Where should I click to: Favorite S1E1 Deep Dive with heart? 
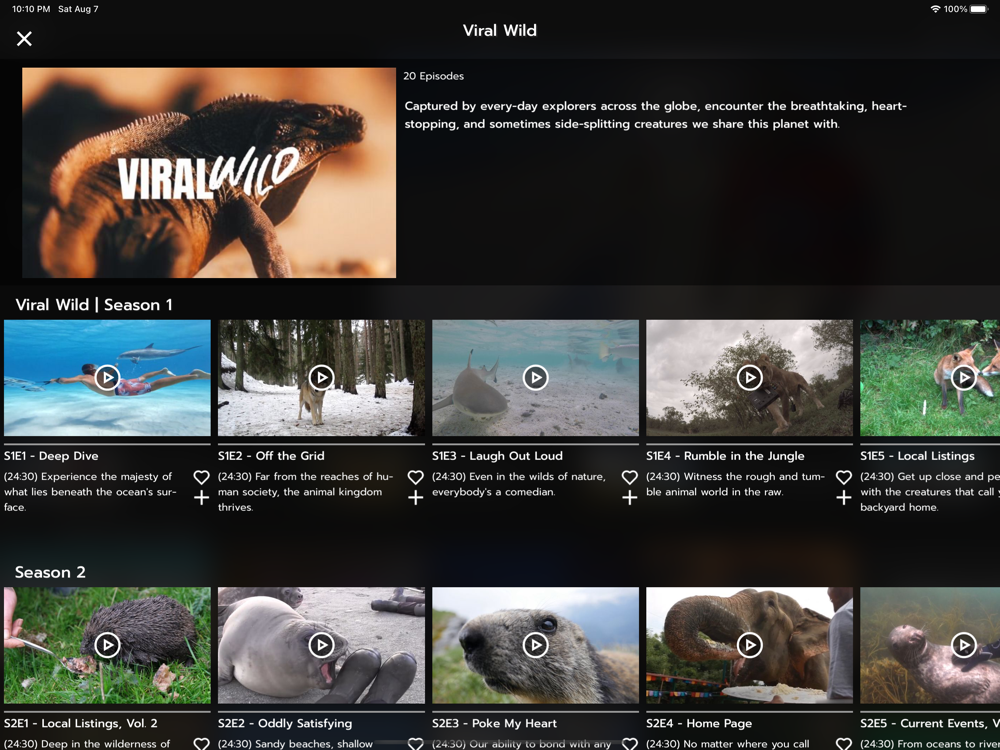[x=202, y=477]
